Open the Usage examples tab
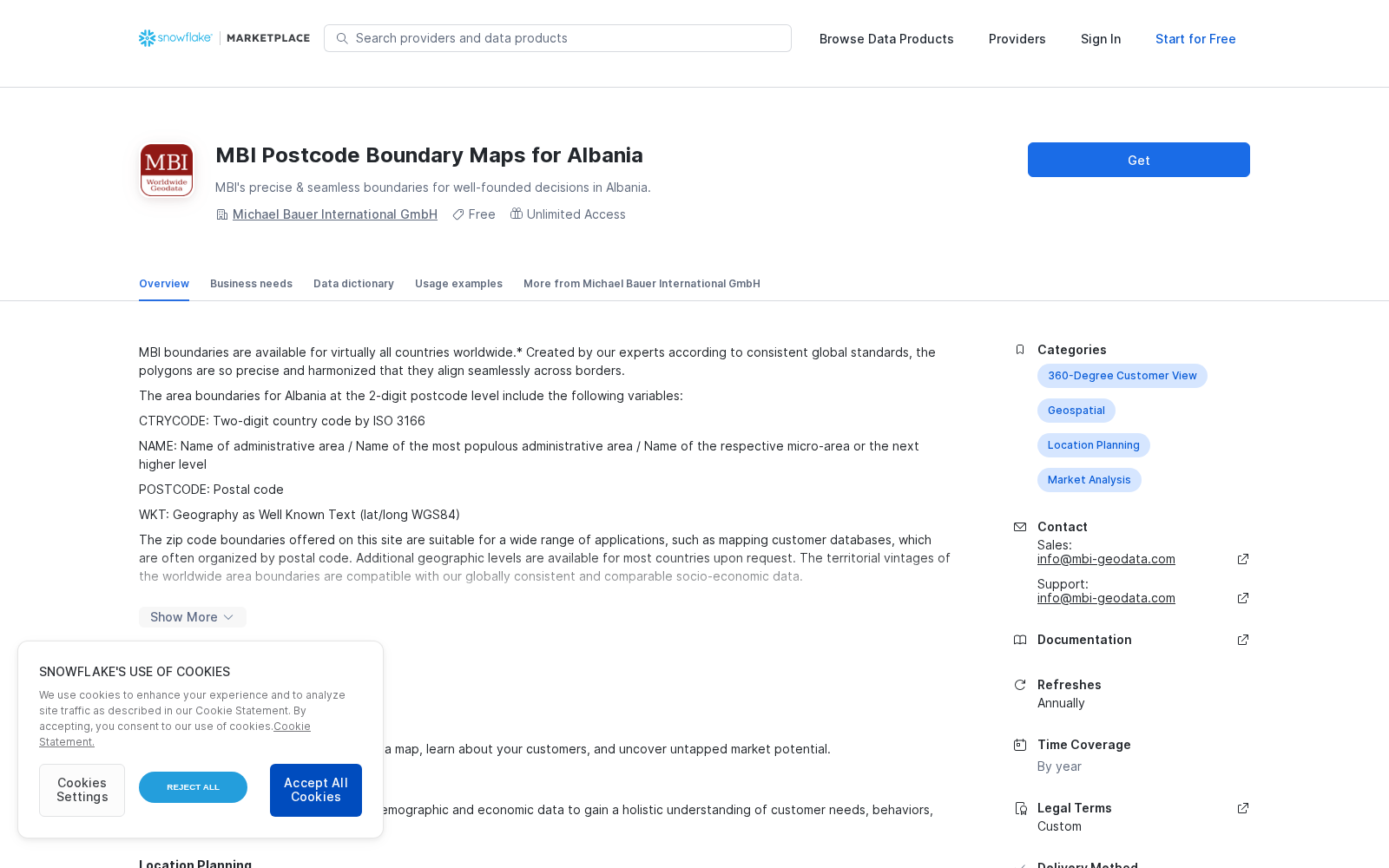The image size is (1389, 868). point(458,284)
